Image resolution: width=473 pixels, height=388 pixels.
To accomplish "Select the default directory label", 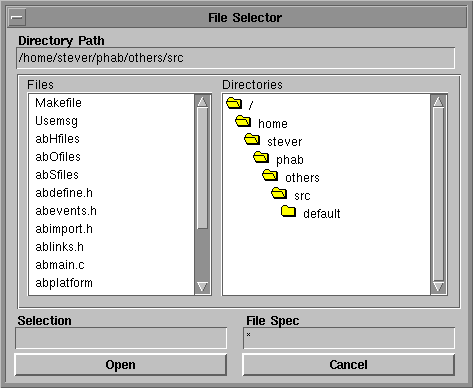I will (x=322, y=214).
